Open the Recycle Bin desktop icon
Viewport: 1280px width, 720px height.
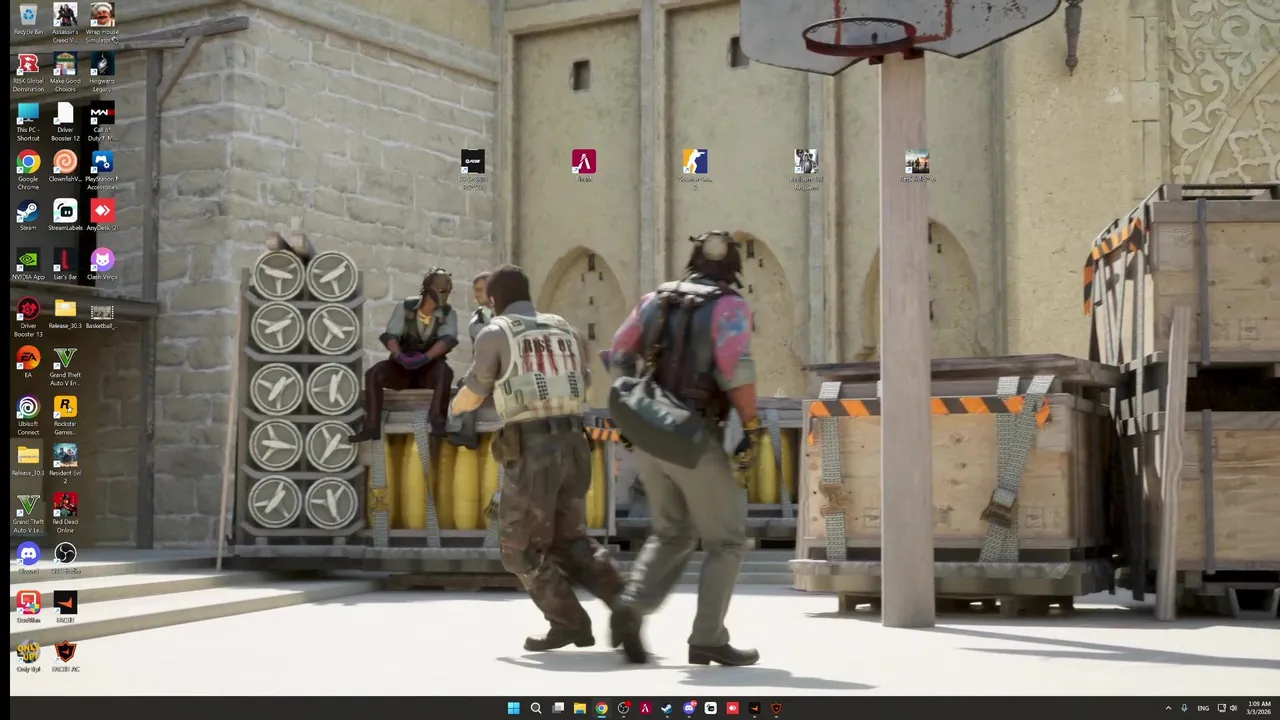point(28,19)
